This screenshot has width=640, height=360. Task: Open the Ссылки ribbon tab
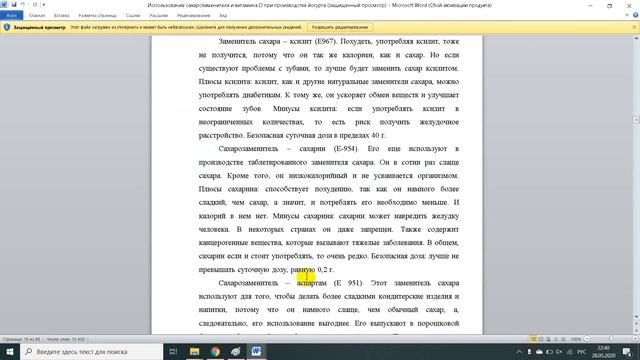click(133, 16)
